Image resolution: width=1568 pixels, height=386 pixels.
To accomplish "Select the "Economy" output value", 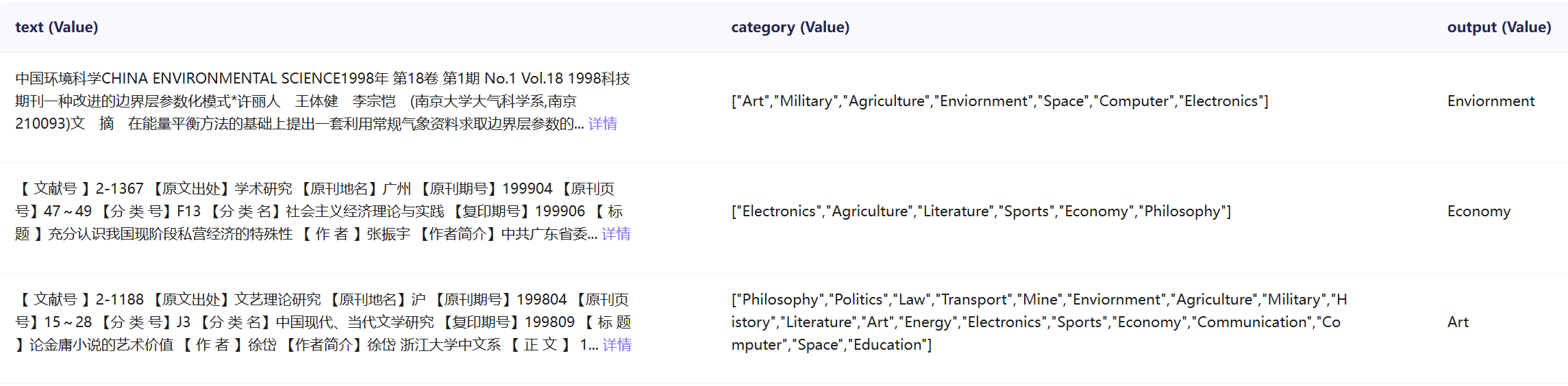I will coord(1478,211).
